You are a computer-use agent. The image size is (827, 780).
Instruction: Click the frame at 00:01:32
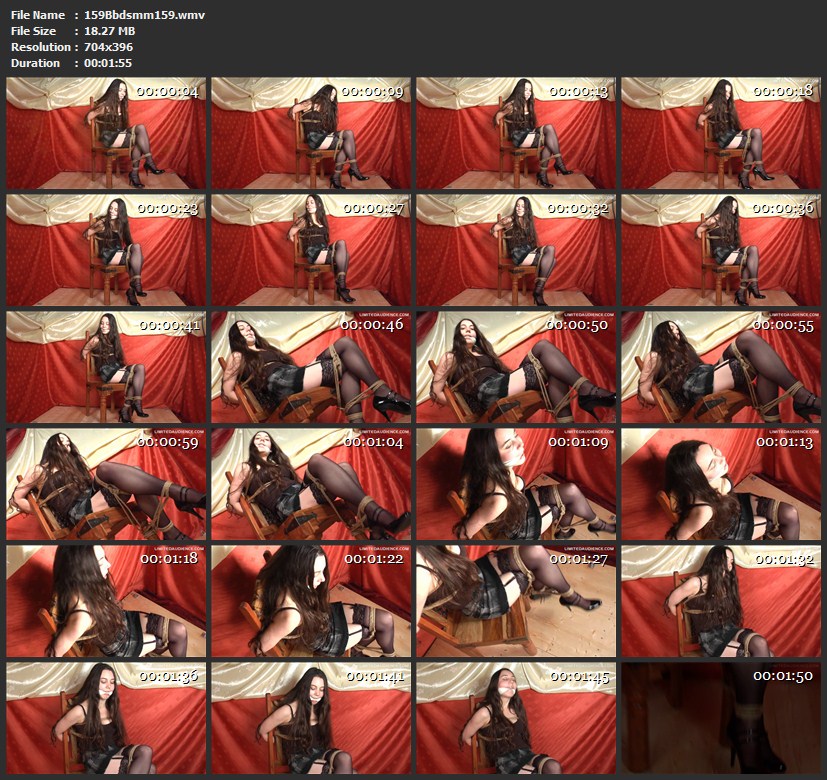(721, 601)
